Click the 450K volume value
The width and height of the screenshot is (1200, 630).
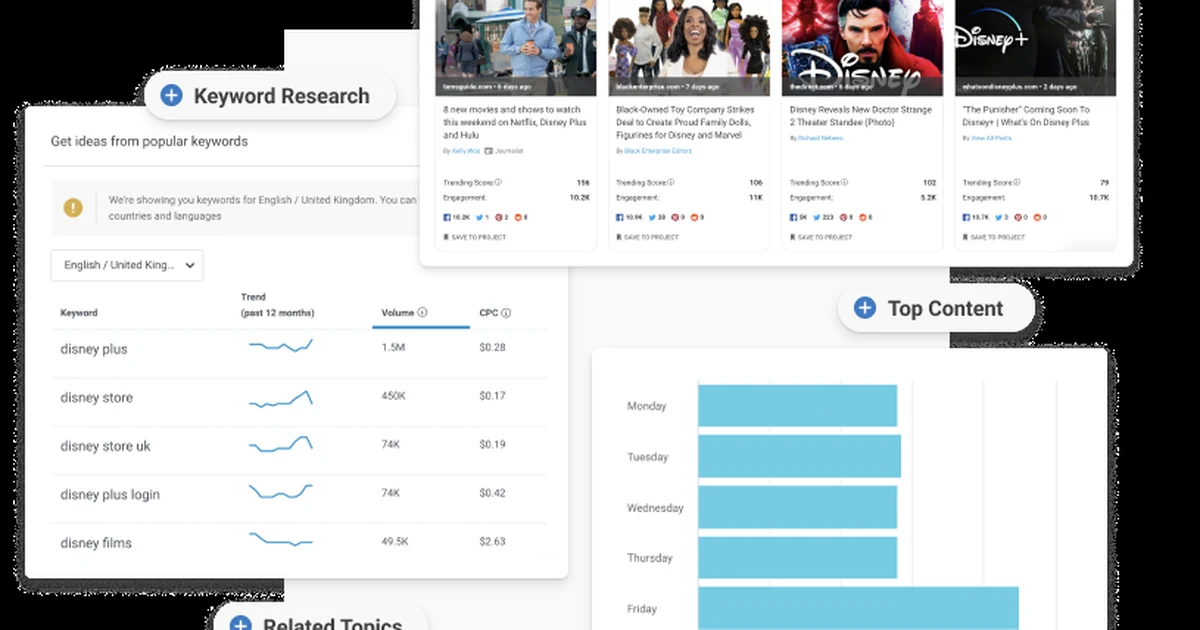coord(394,396)
